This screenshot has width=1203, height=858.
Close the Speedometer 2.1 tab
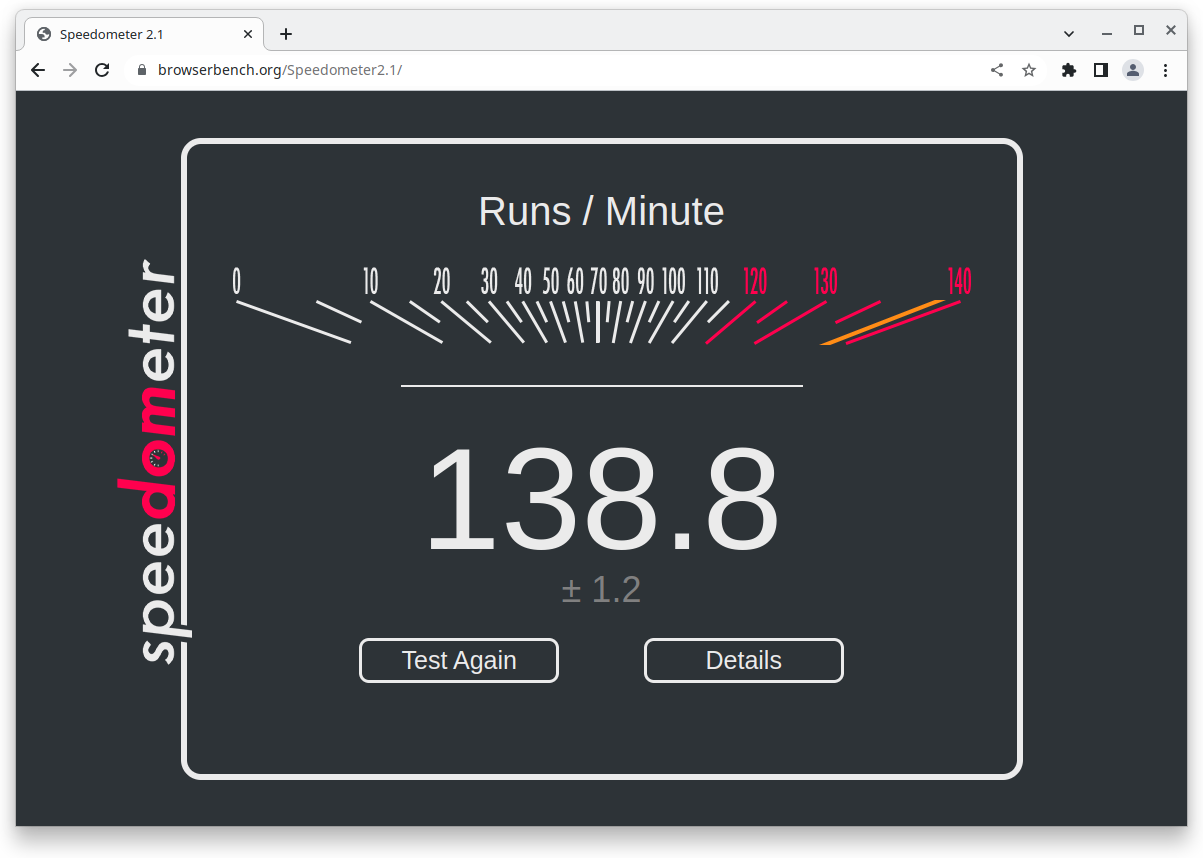click(x=248, y=34)
